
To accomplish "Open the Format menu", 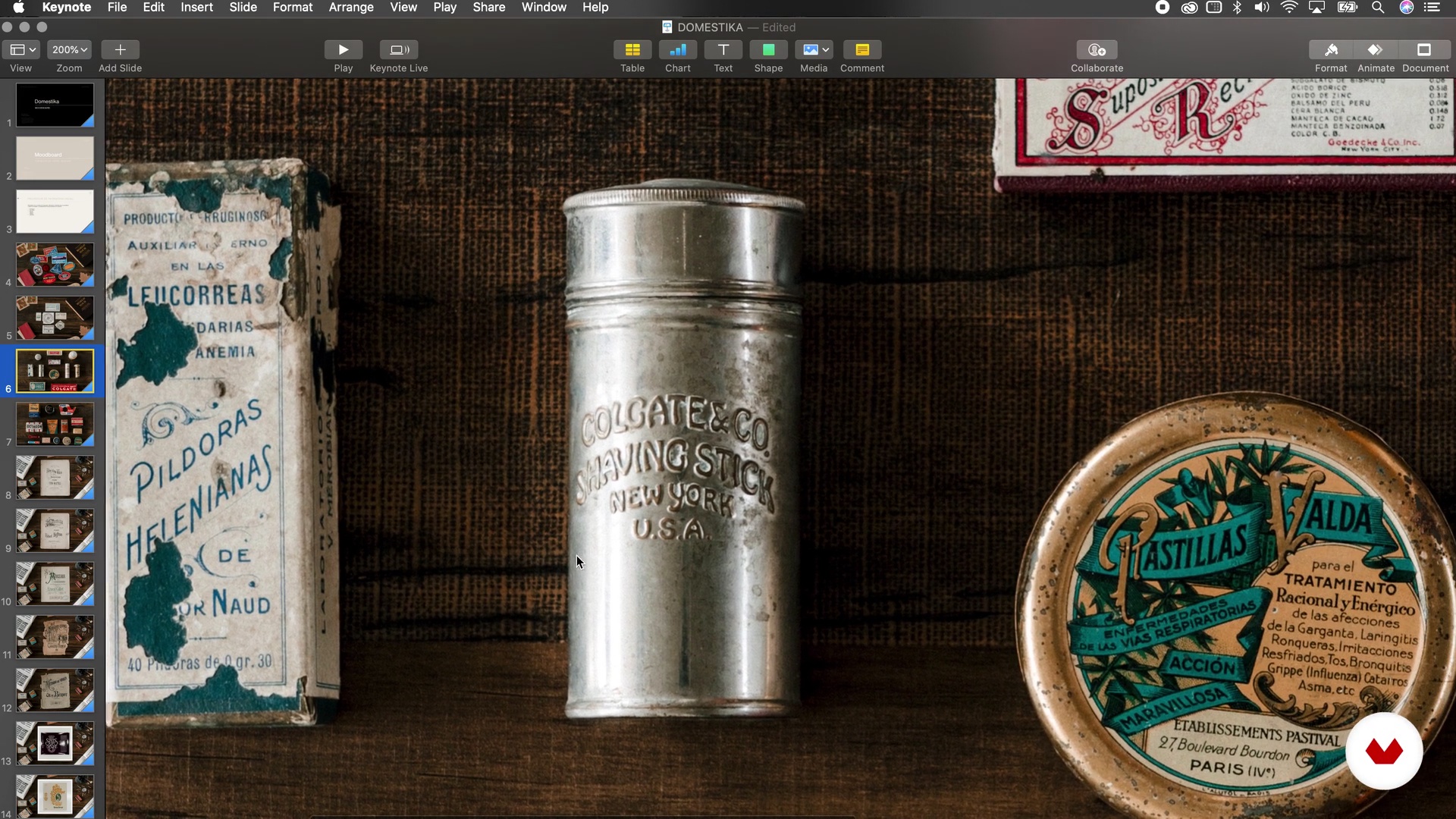I will click(x=293, y=8).
